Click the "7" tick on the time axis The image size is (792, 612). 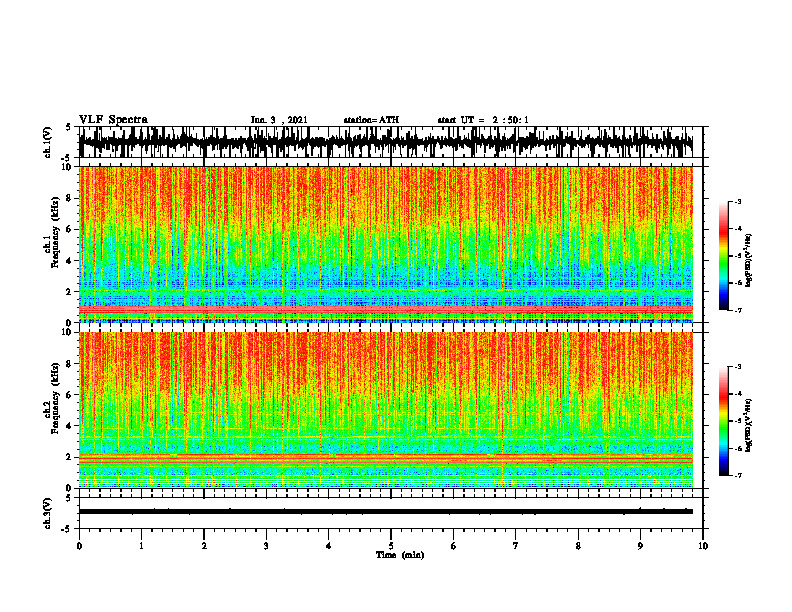tap(516, 546)
